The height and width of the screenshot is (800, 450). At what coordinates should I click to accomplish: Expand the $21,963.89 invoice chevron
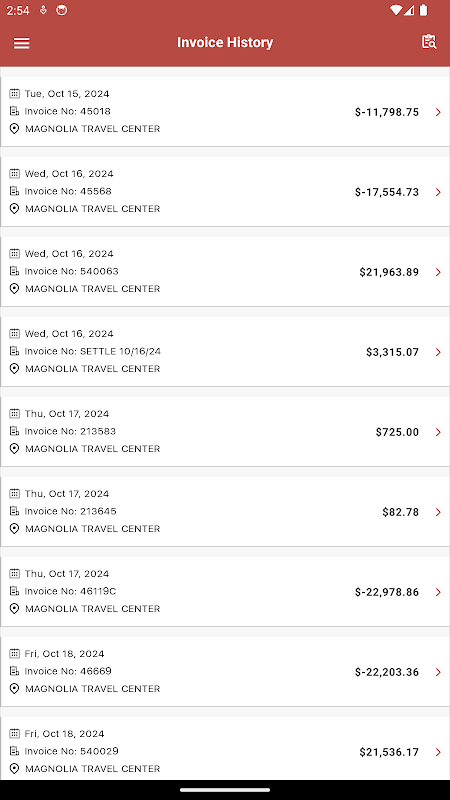click(x=438, y=272)
